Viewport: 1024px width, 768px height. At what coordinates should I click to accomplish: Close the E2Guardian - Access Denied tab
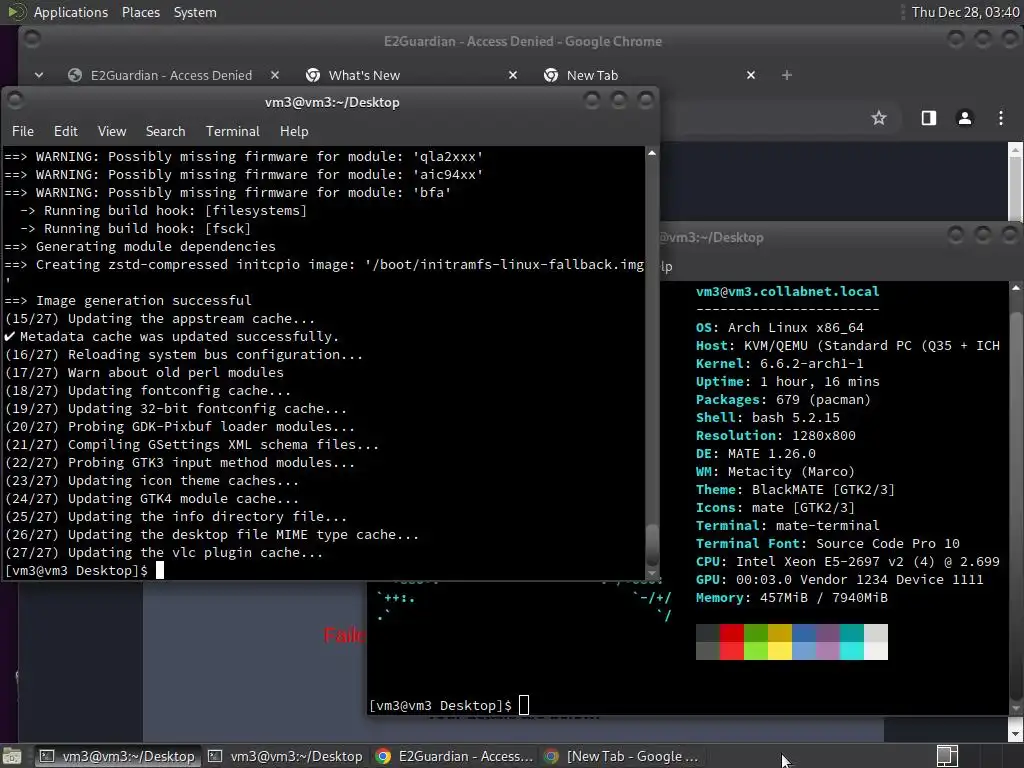pos(275,75)
